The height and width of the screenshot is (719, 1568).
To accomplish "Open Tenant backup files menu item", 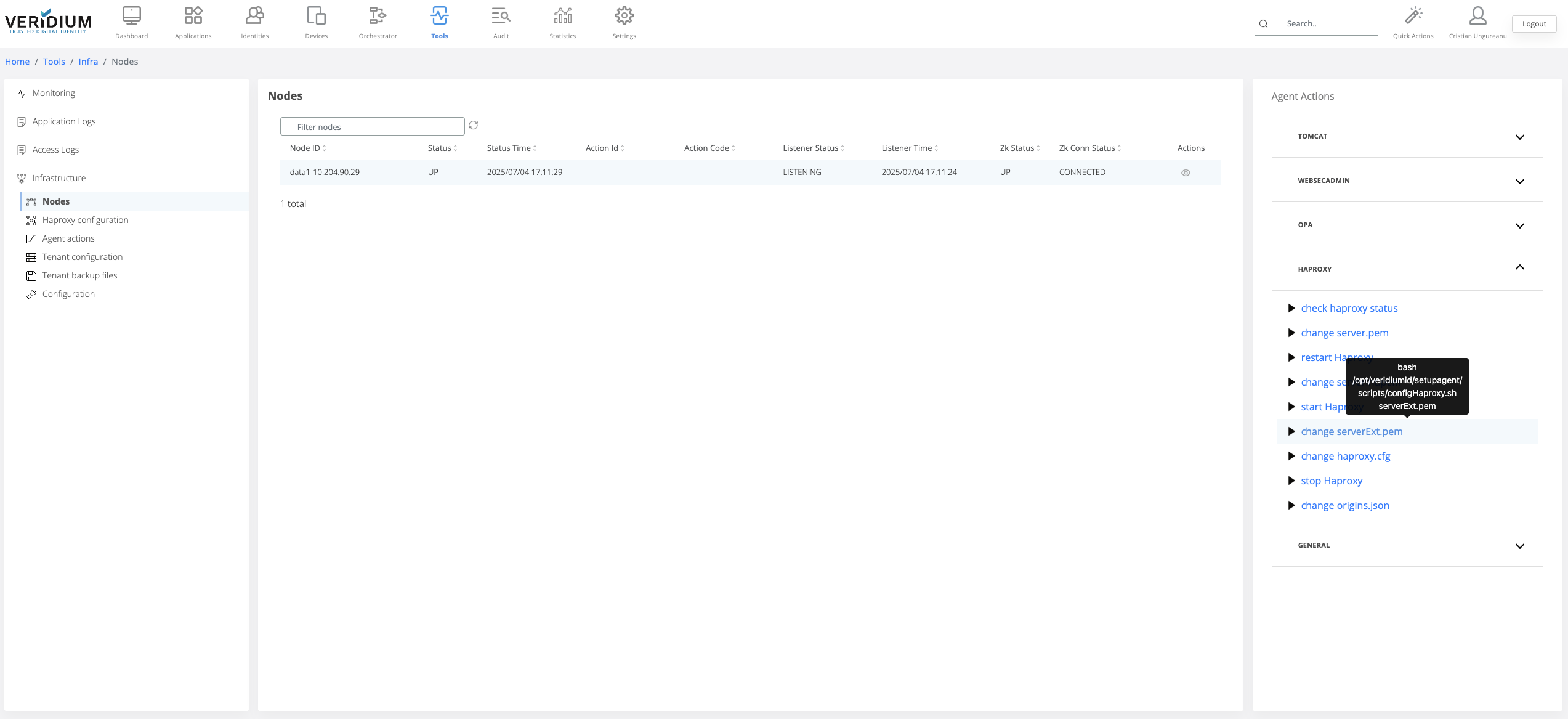I will pyautogui.click(x=79, y=275).
